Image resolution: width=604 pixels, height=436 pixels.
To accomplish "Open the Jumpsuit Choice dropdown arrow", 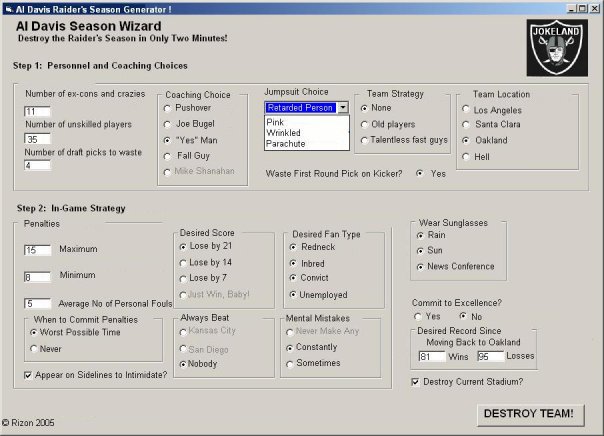I will click(x=343, y=107).
